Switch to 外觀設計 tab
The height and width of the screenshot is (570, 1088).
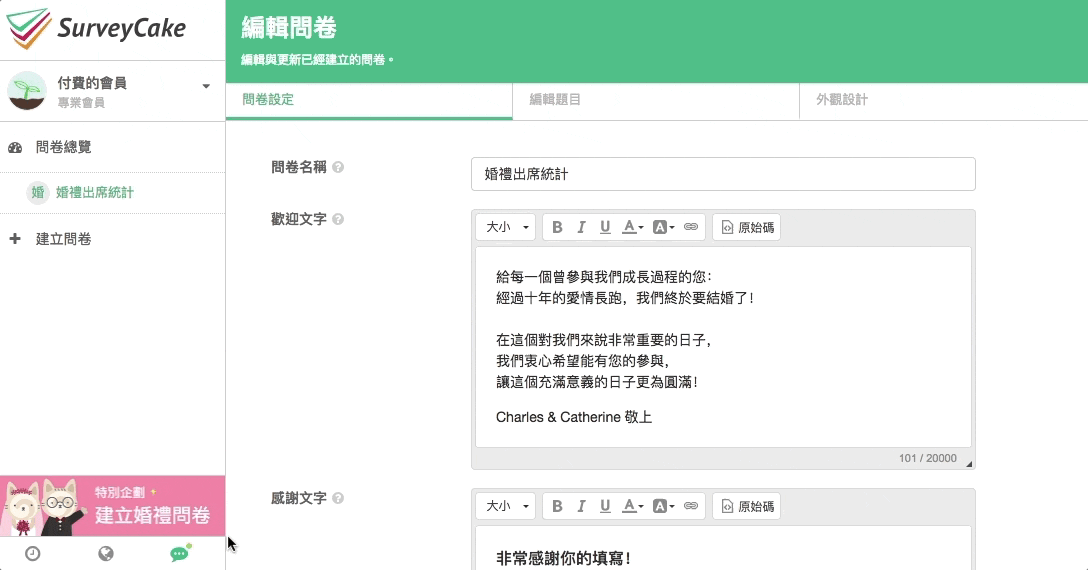click(841, 100)
